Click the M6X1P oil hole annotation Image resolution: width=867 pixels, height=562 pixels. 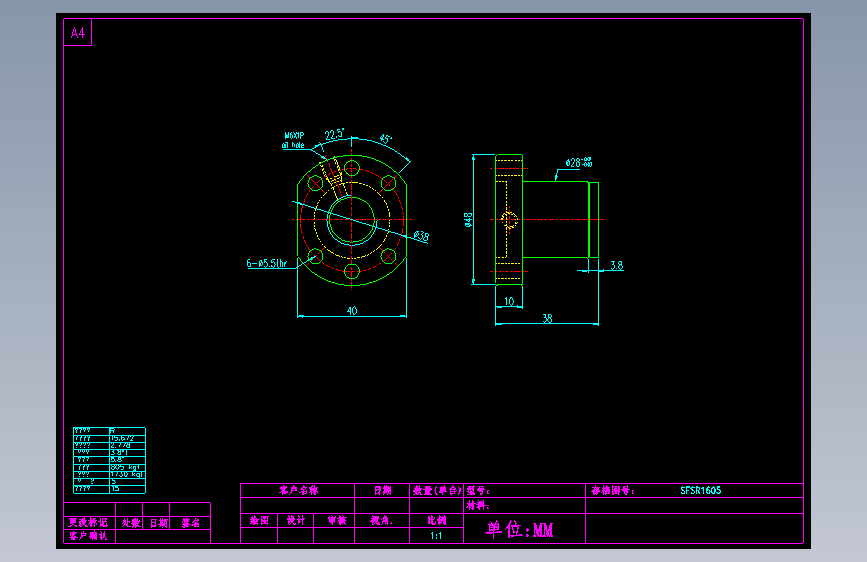294,140
